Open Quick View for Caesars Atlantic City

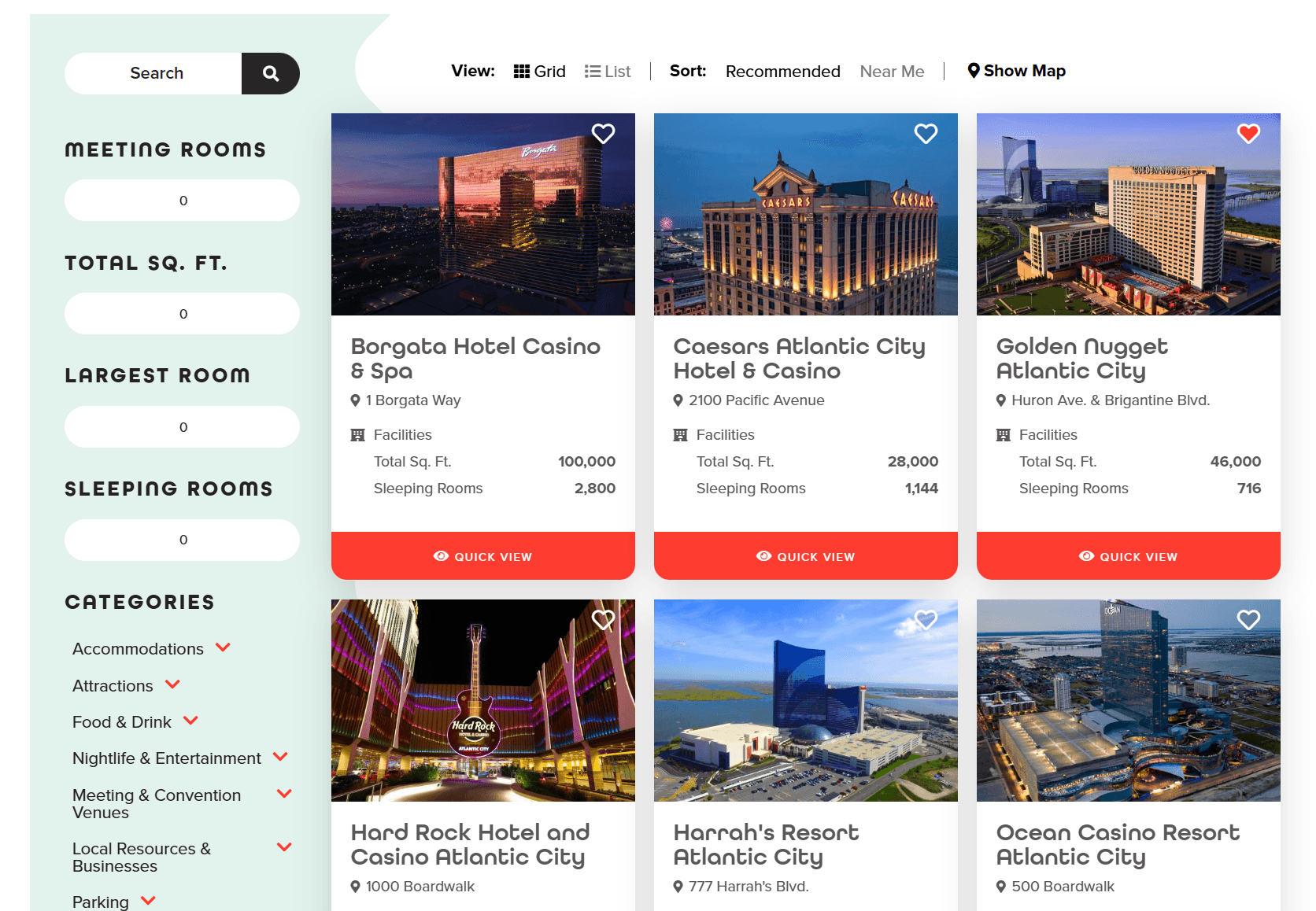(805, 556)
